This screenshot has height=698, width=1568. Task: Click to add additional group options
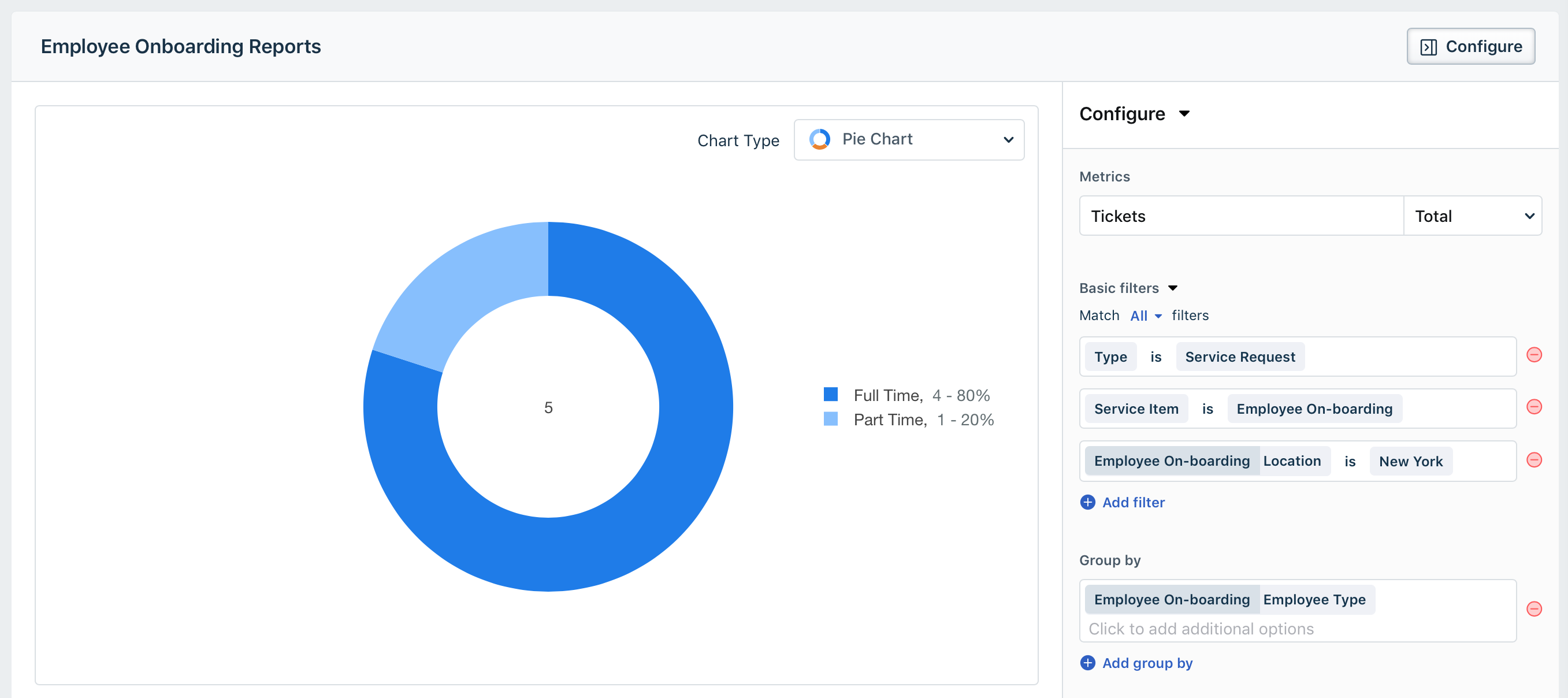[1201, 629]
